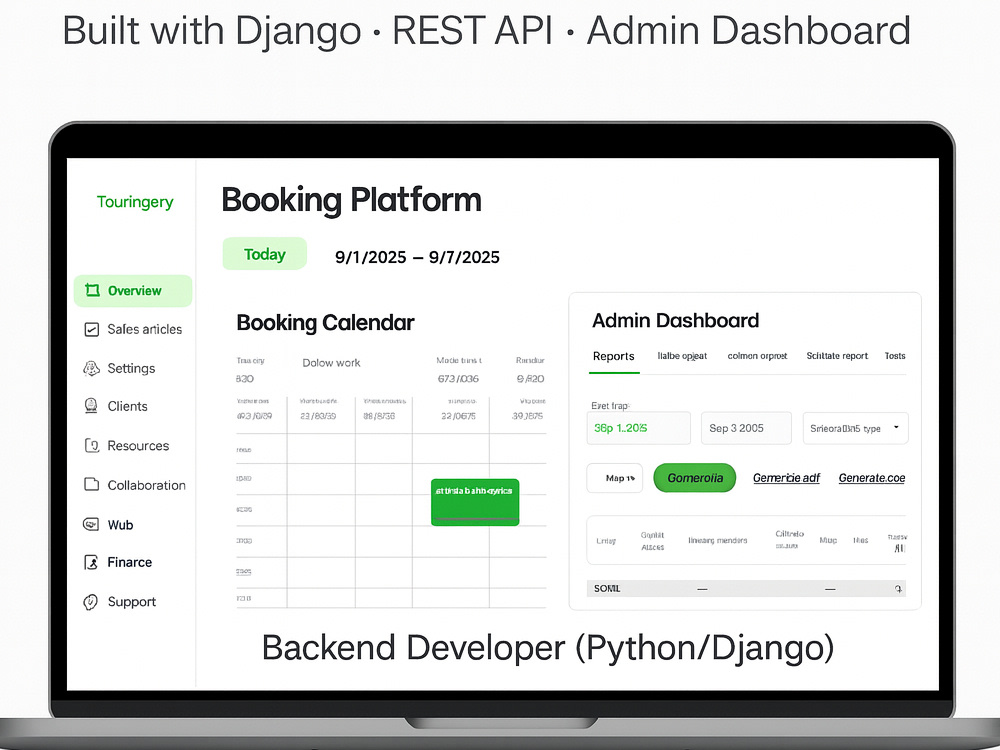The width and height of the screenshot is (1000, 750).
Task: Click the 39,1875 calendar date cell
Action: pos(527,416)
